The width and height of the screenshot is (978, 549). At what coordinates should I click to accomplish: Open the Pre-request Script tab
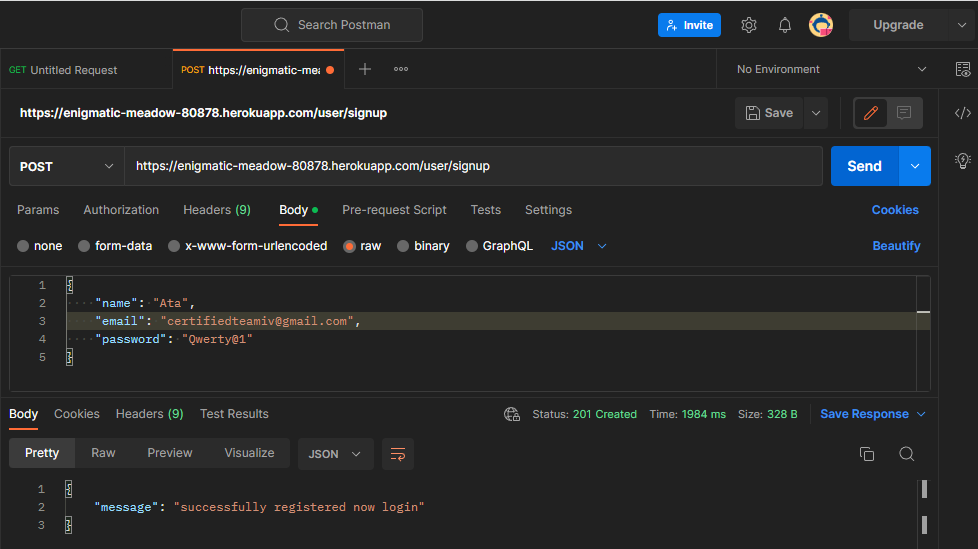(x=394, y=210)
